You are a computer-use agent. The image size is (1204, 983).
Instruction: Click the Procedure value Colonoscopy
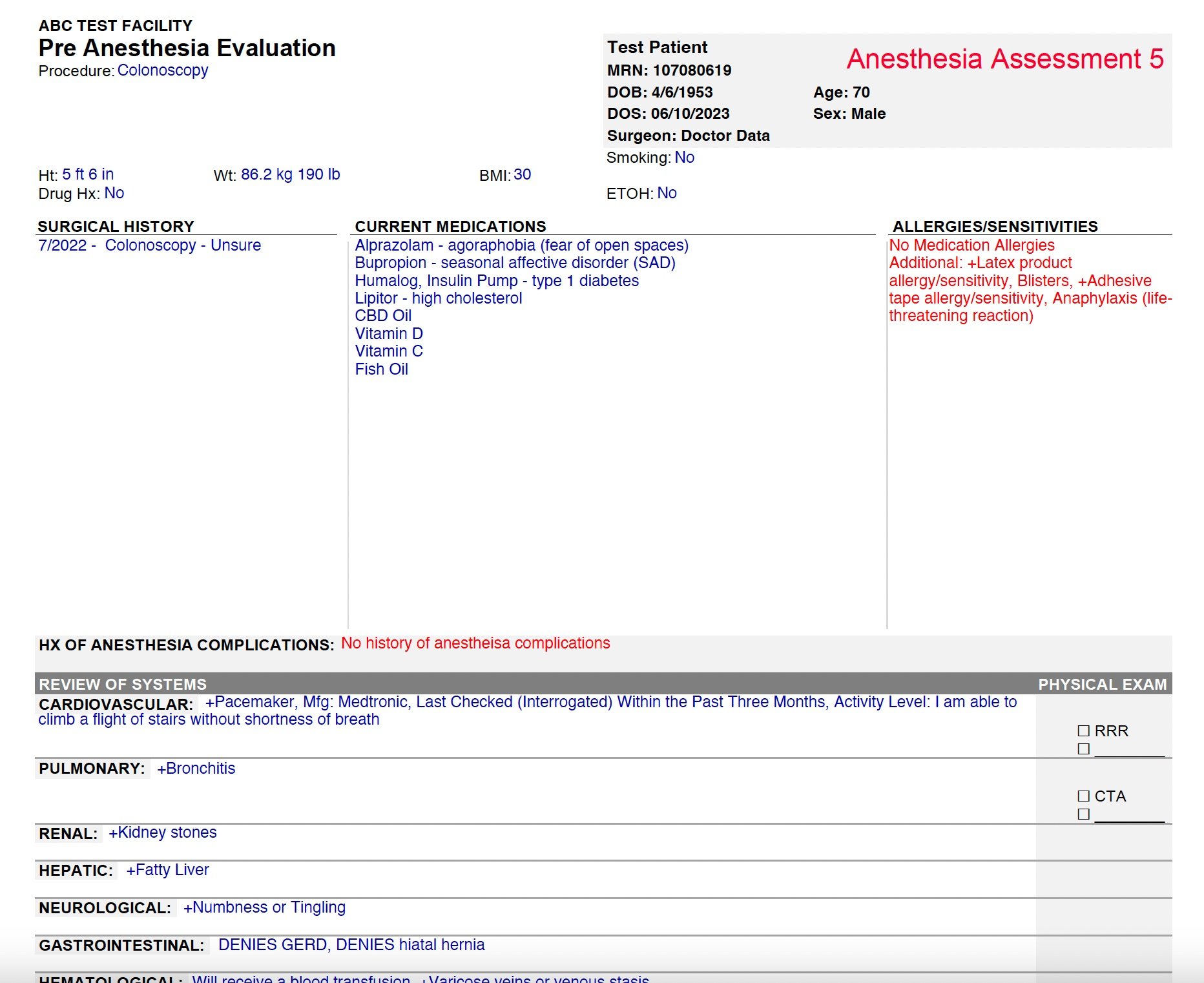(x=163, y=70)
